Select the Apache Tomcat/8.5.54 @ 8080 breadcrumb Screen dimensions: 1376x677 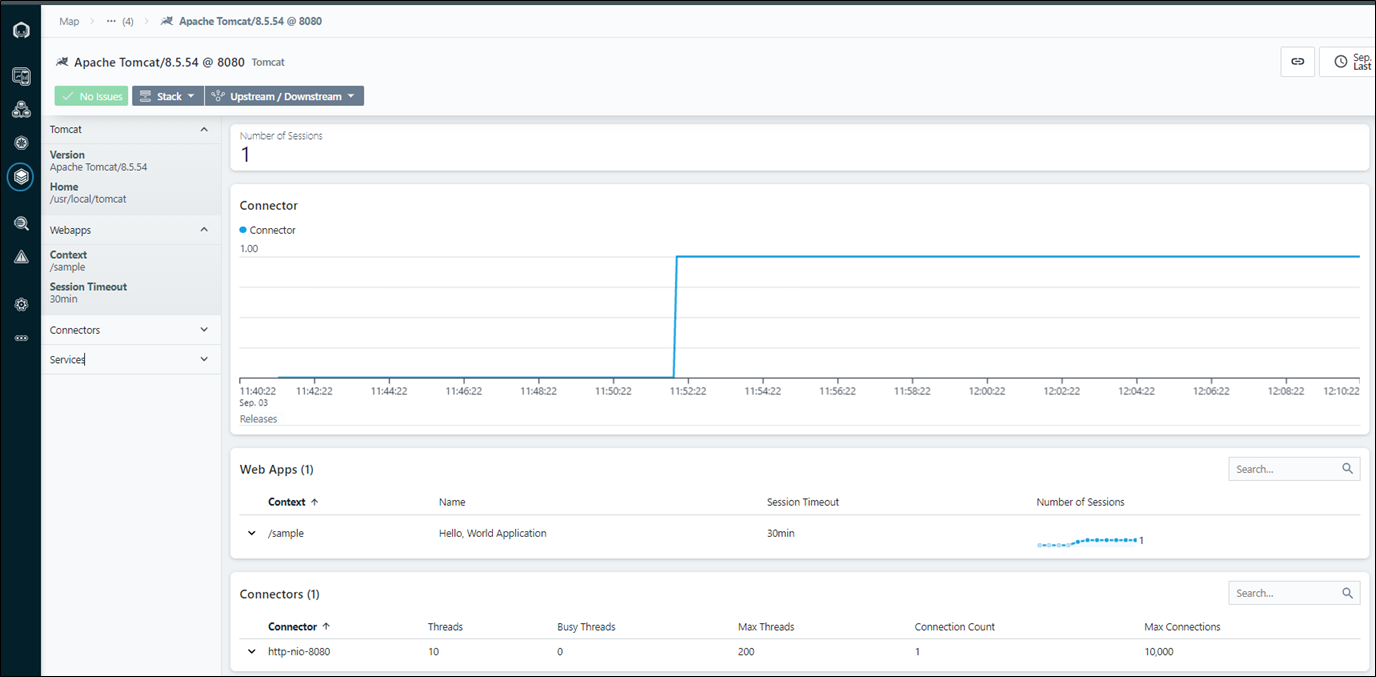(x=251, y=21)
